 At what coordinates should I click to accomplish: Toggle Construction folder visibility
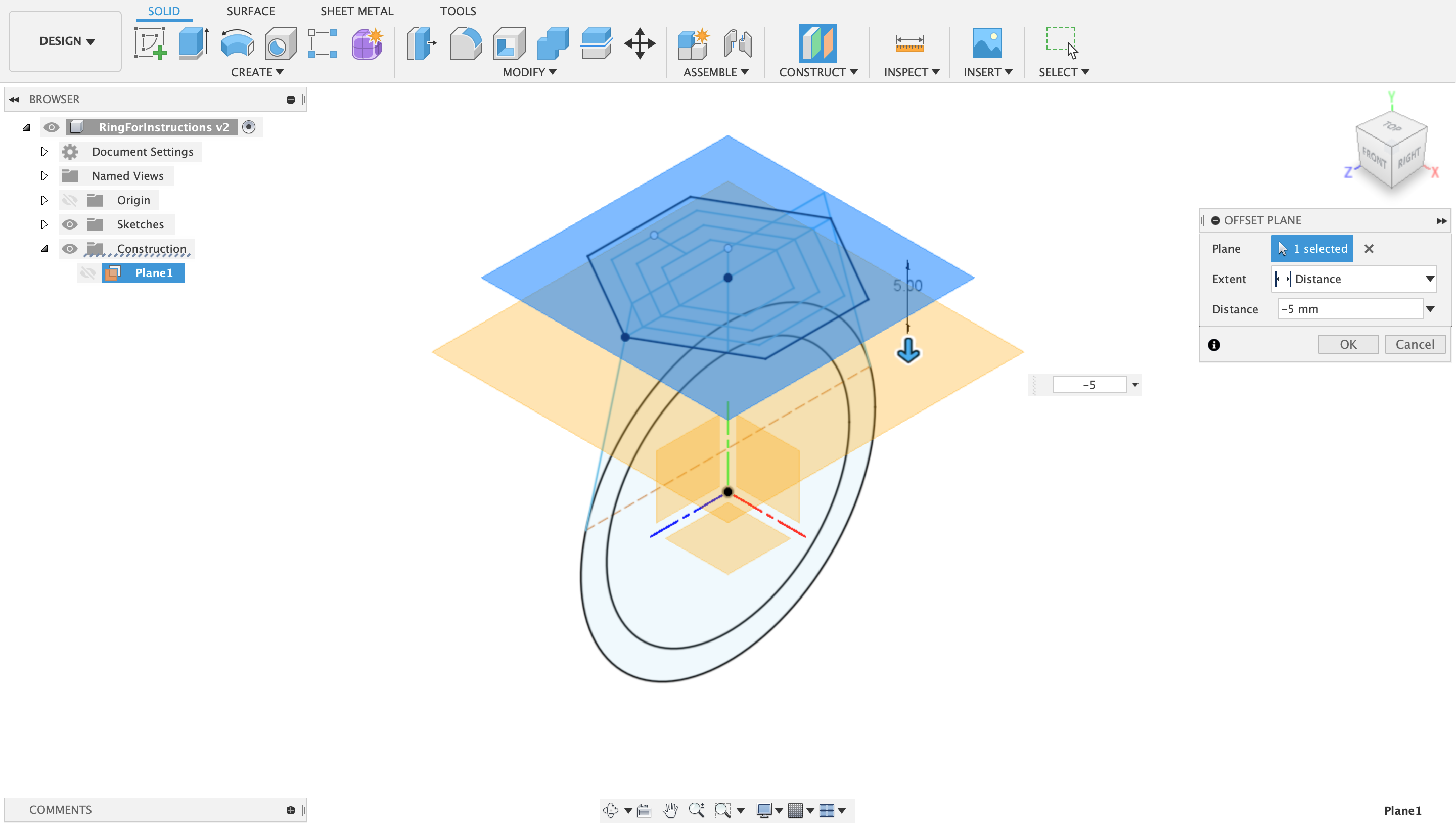click(70, 249)
